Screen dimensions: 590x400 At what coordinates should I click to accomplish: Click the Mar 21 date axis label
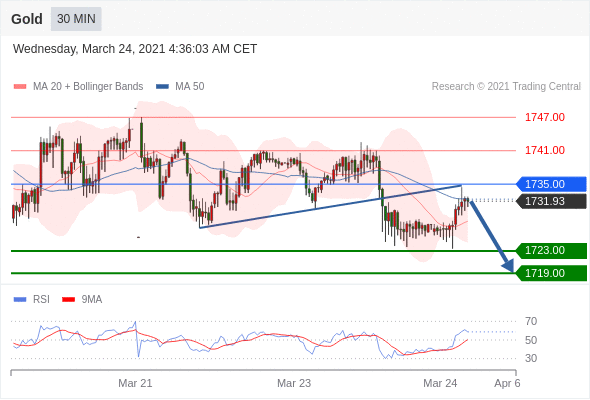(x=135, y=383)
